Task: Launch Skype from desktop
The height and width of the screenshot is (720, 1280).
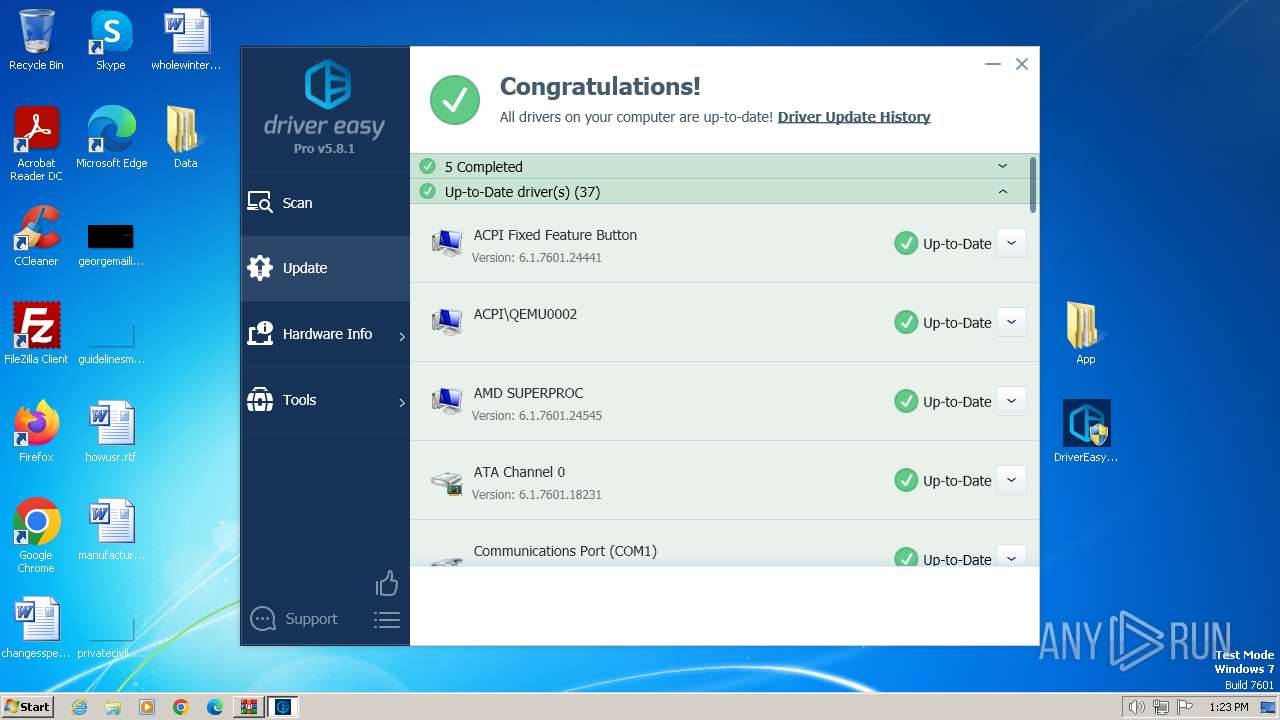Action: [111, 40]
